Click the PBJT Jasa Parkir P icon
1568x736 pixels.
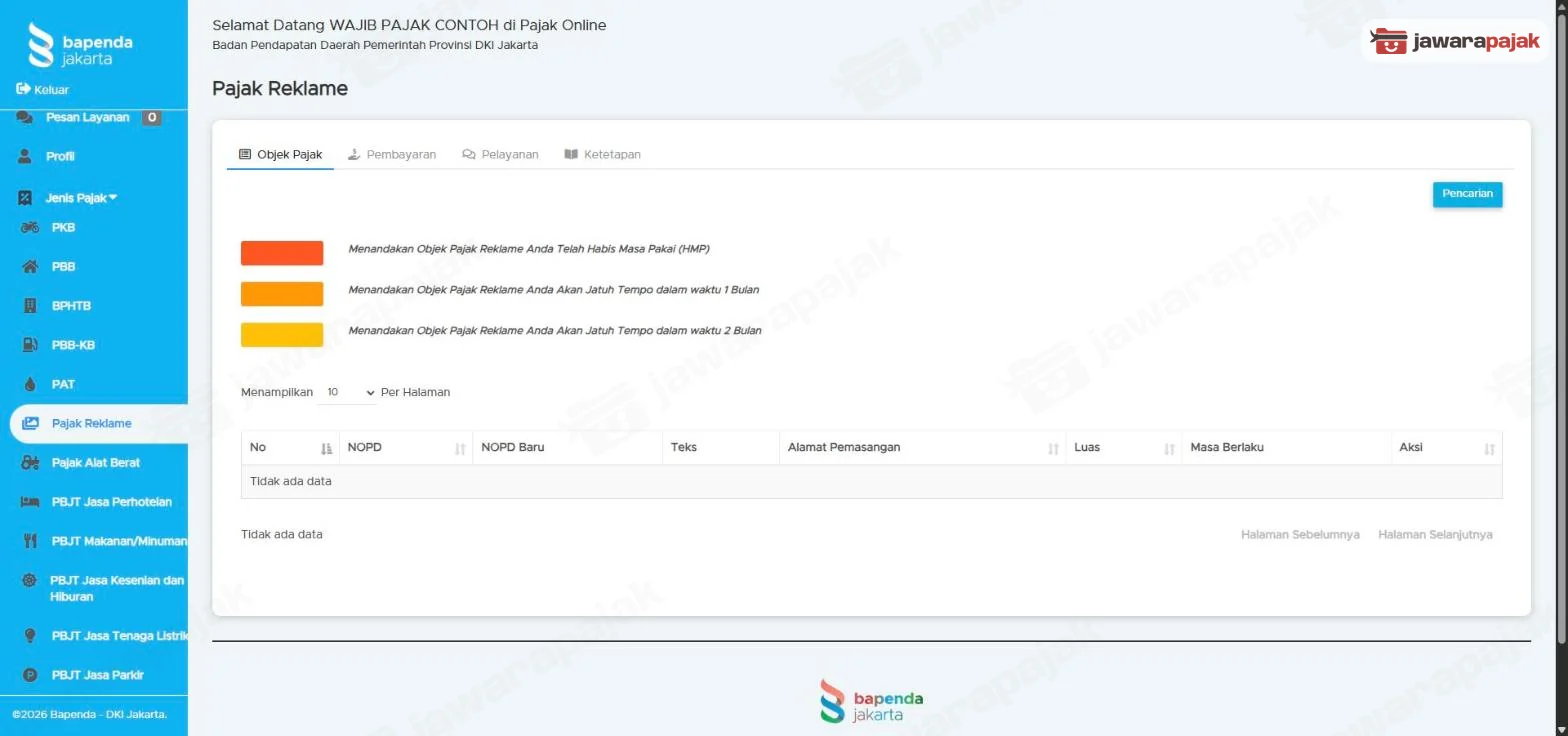click(30, 675)
